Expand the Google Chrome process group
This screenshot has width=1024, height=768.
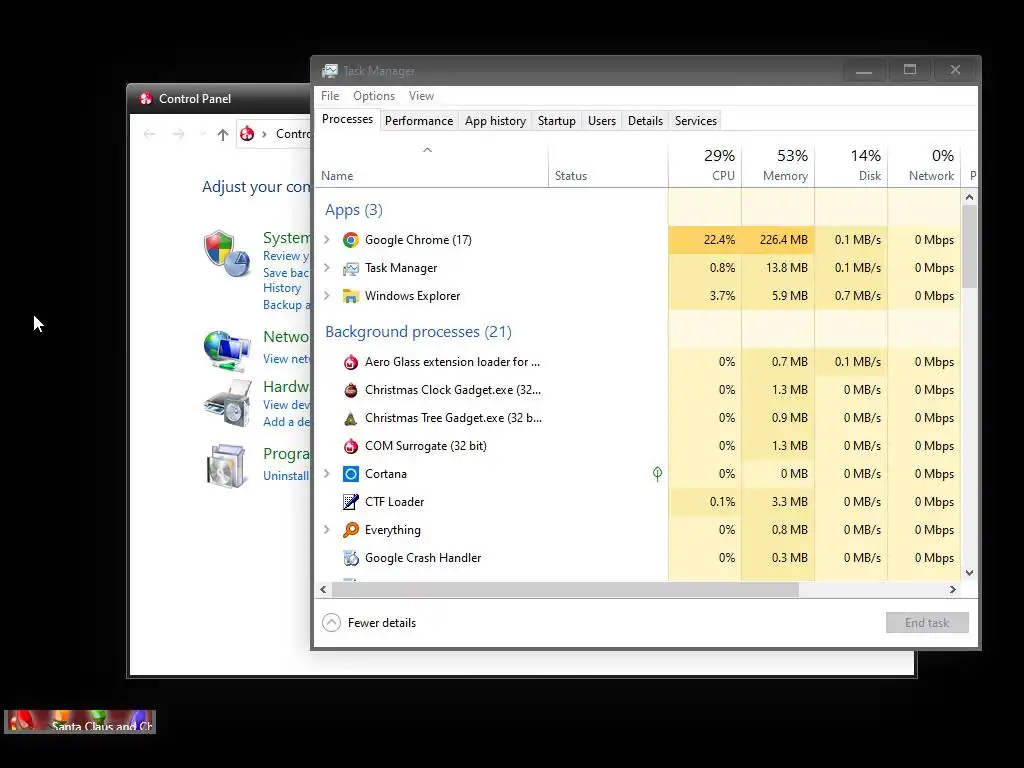click(x=327, y=240)
